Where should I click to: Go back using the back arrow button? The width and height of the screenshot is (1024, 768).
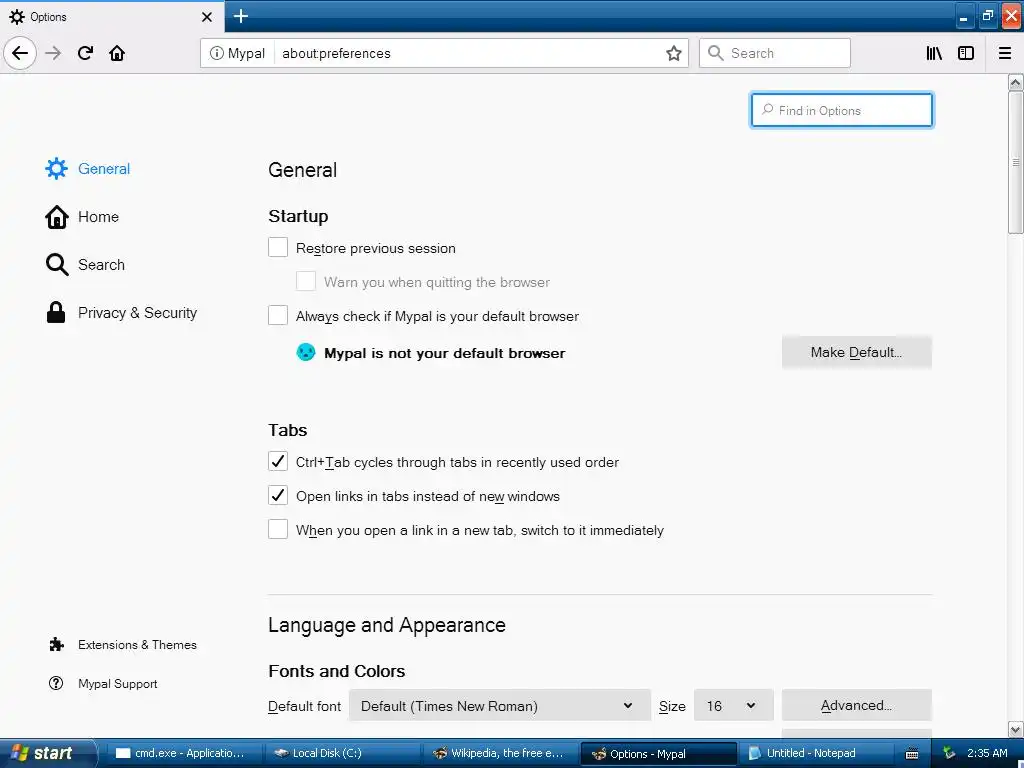20,53
